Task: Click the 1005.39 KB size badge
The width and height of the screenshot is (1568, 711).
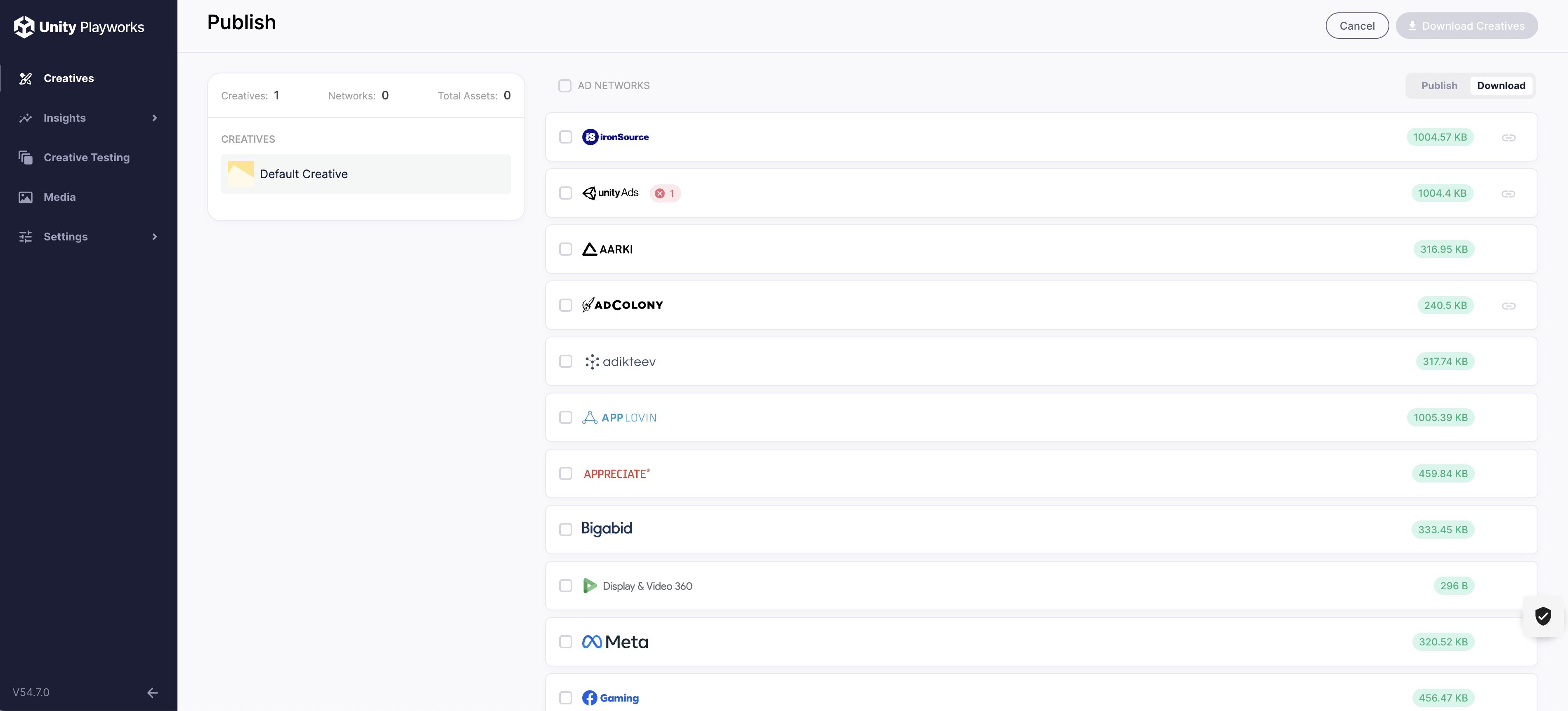Action: coord(1440,417)
